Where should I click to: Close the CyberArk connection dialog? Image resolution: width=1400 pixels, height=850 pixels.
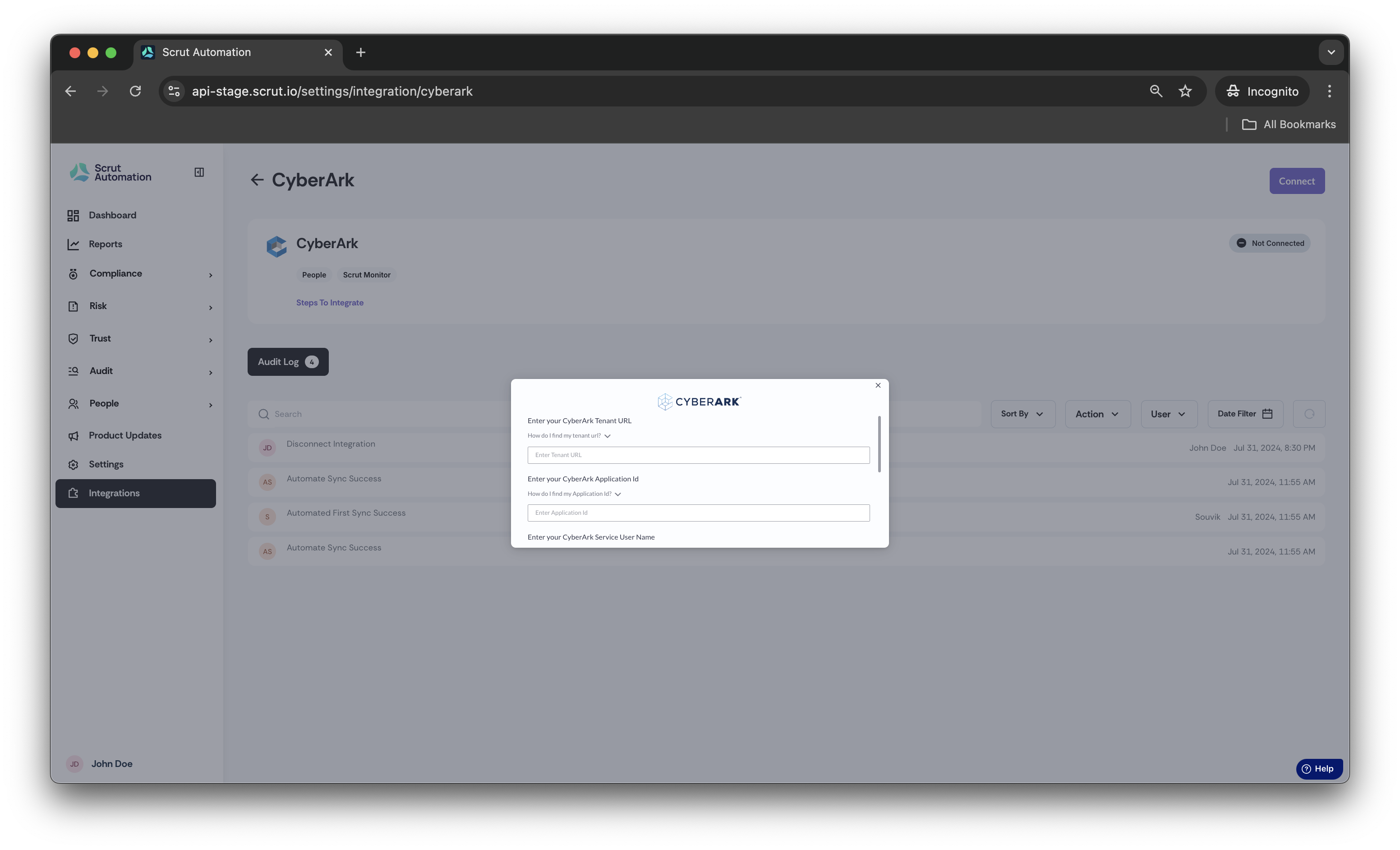point(878,385)
